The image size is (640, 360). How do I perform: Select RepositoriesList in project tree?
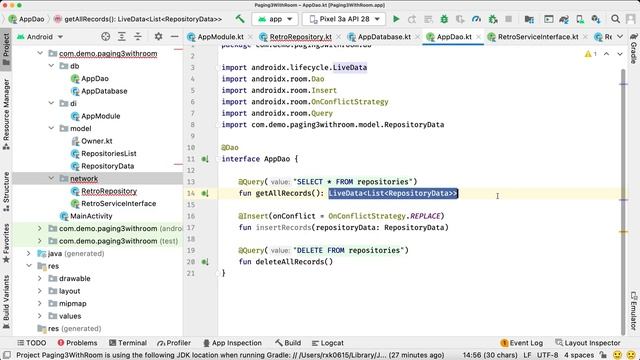click(104, 153)
